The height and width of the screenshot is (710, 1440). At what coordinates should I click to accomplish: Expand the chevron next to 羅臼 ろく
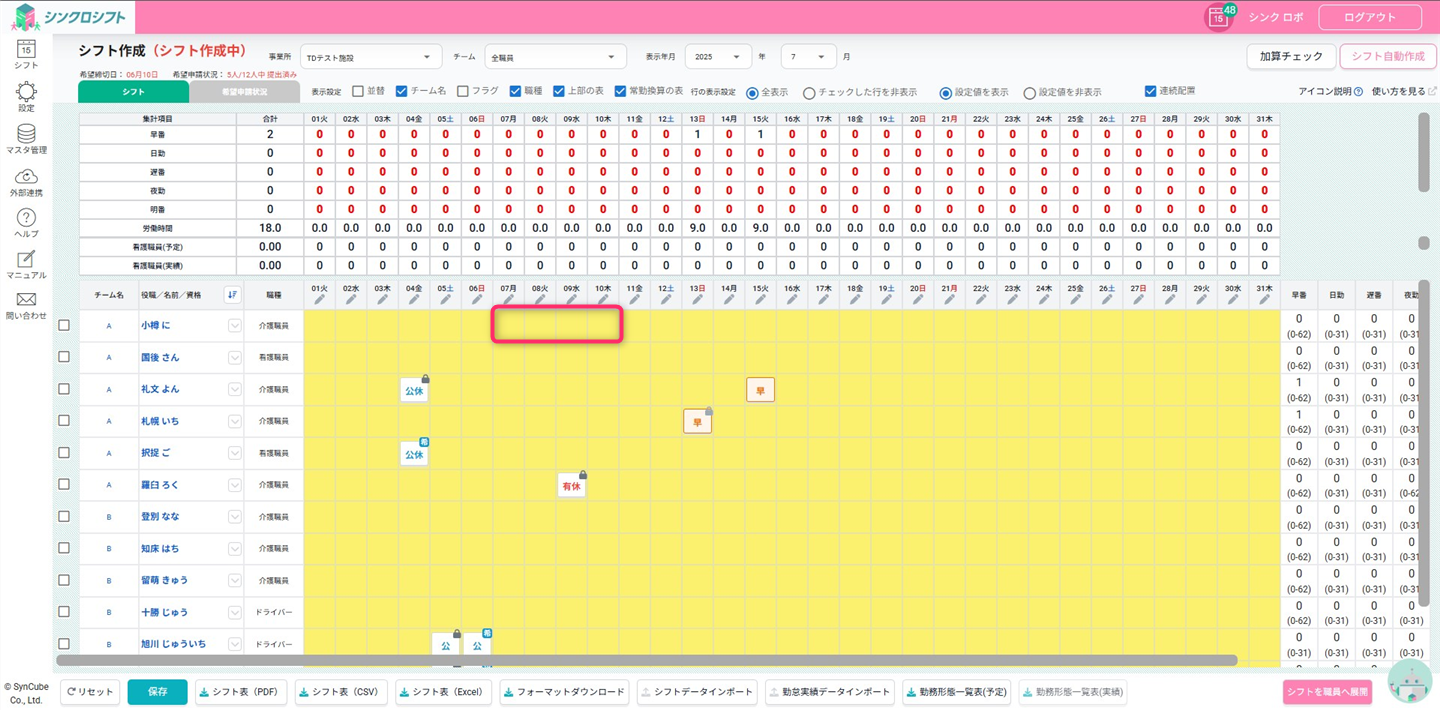[234, 485]
